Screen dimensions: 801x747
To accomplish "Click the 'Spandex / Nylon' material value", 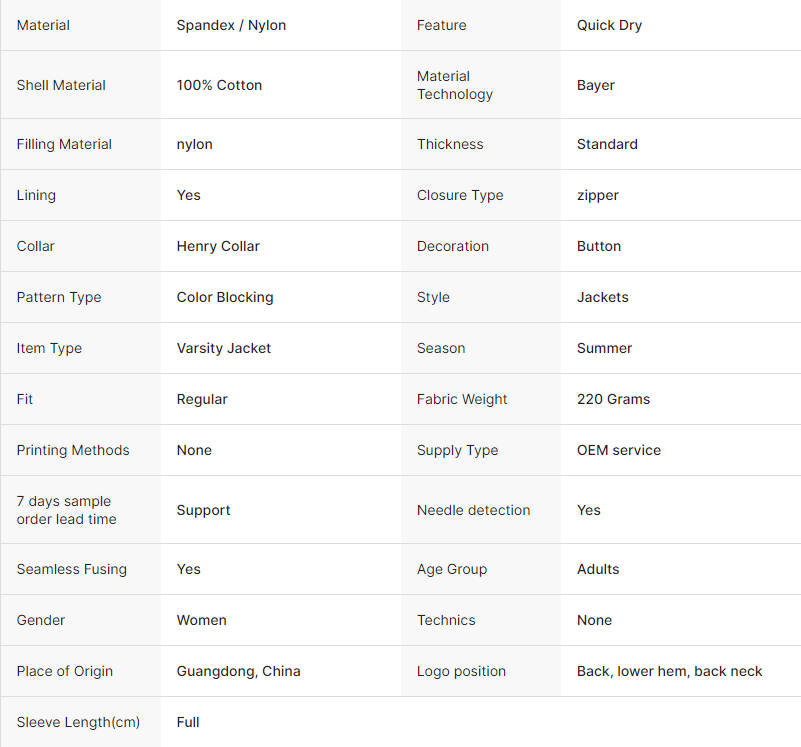I will click(231, 25).
